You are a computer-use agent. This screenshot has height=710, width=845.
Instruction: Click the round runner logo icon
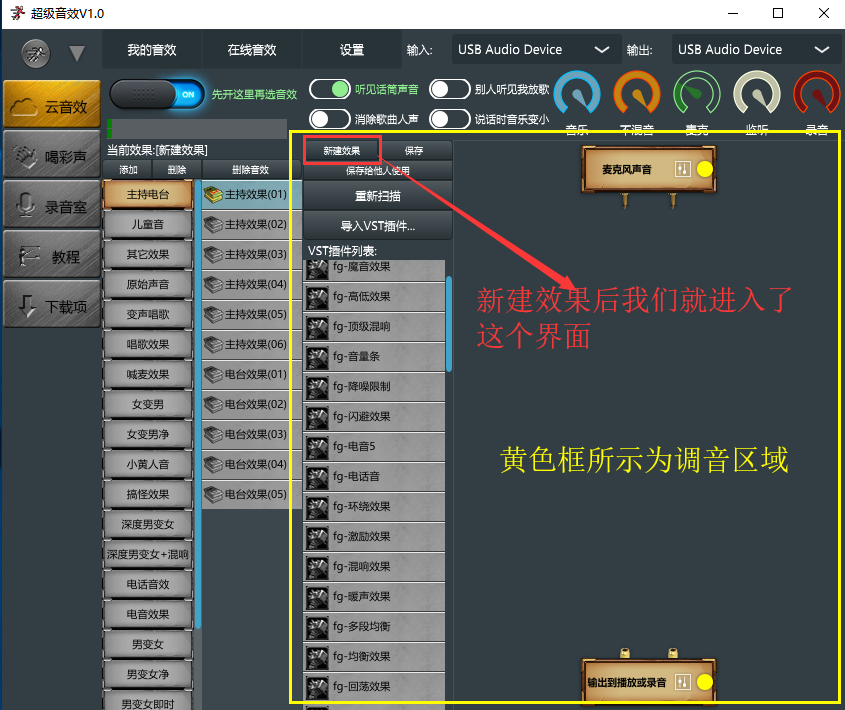coord(36,53)
